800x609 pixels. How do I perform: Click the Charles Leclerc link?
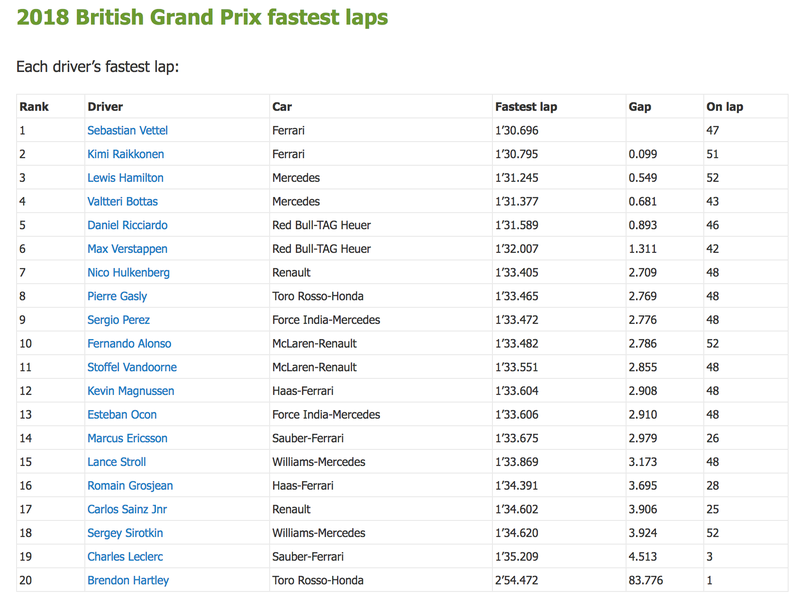[x=125, y=557]
